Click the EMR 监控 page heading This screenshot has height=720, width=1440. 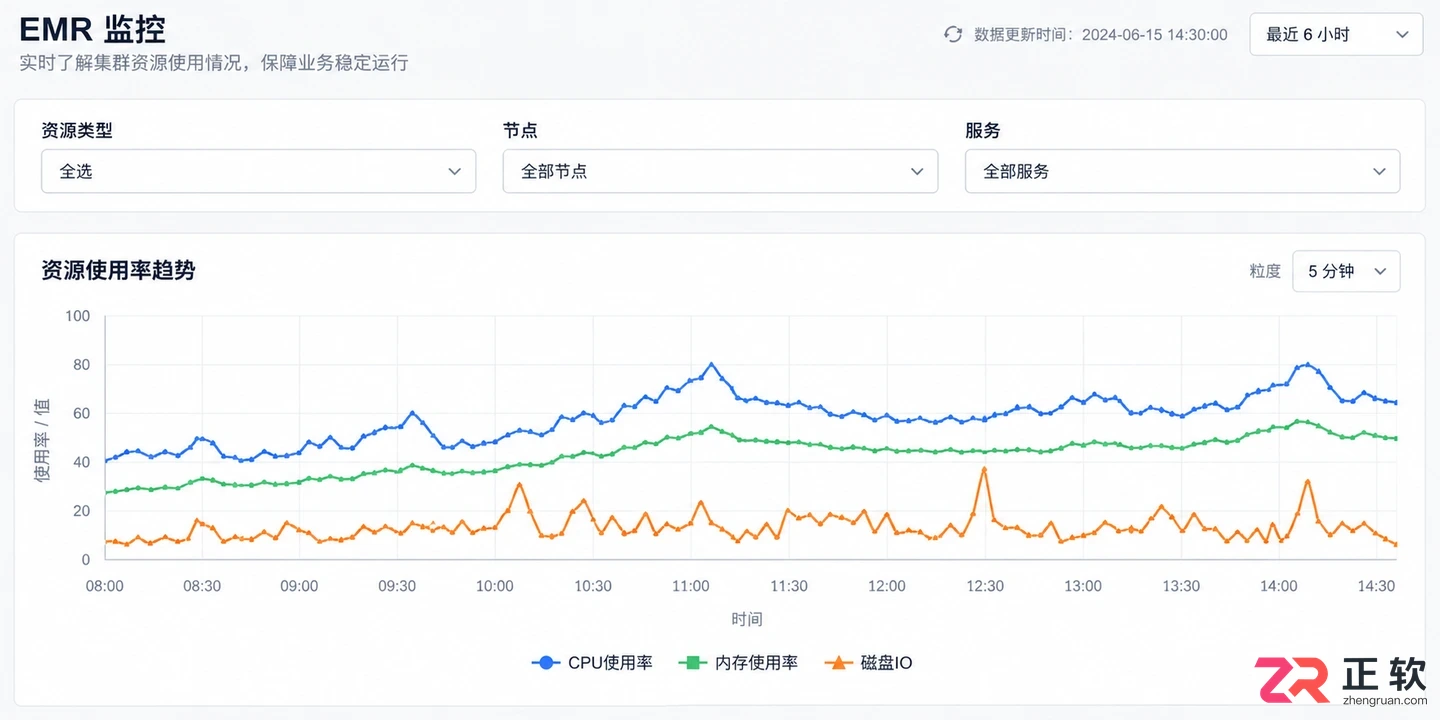92,29
